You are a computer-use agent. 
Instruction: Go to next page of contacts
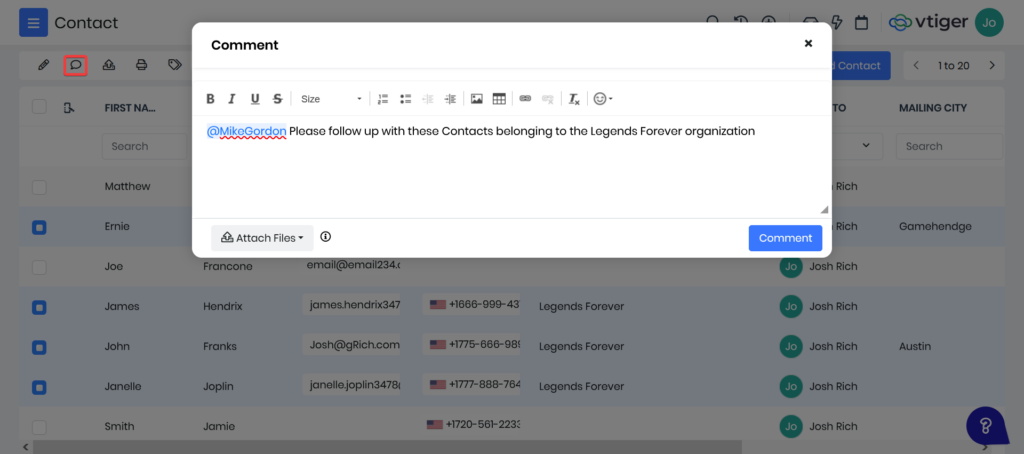pos(992,65)
